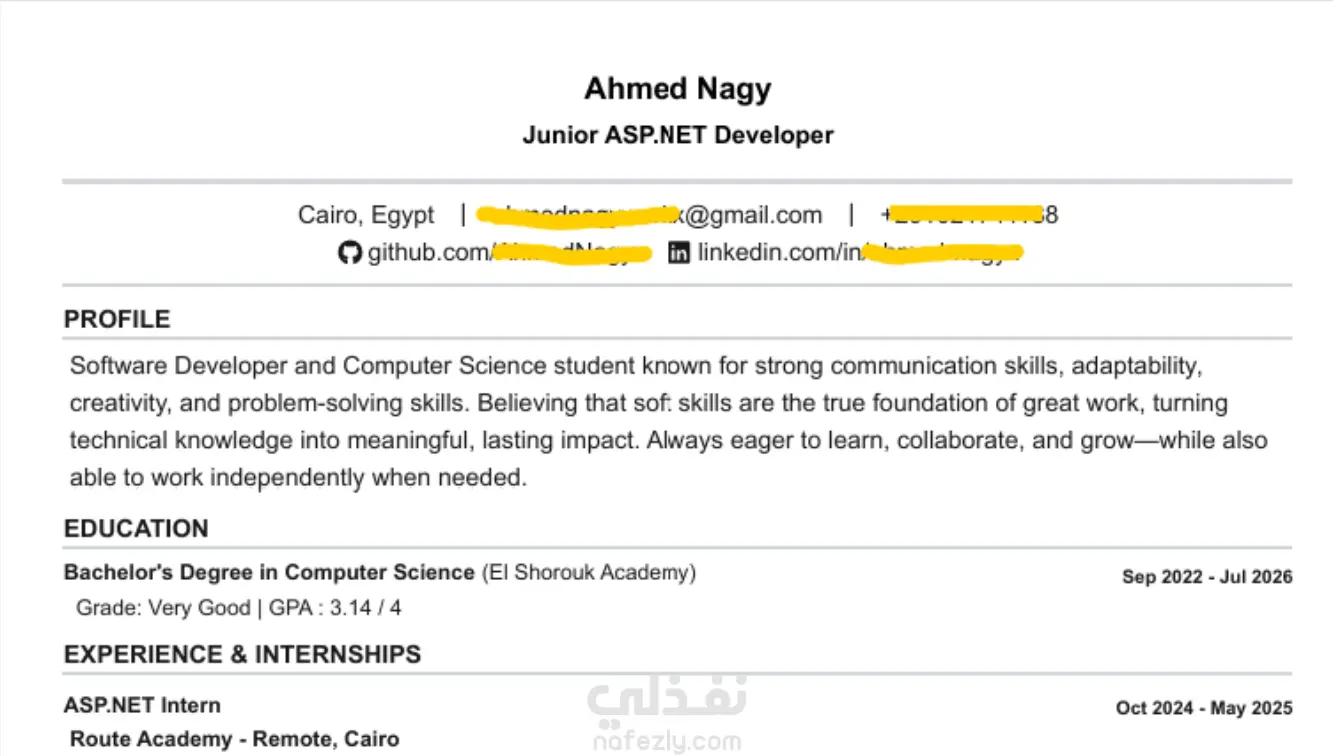1333x756 pixels.
Task: Click the gmail.com email address
Action: (x=649, y=215)
